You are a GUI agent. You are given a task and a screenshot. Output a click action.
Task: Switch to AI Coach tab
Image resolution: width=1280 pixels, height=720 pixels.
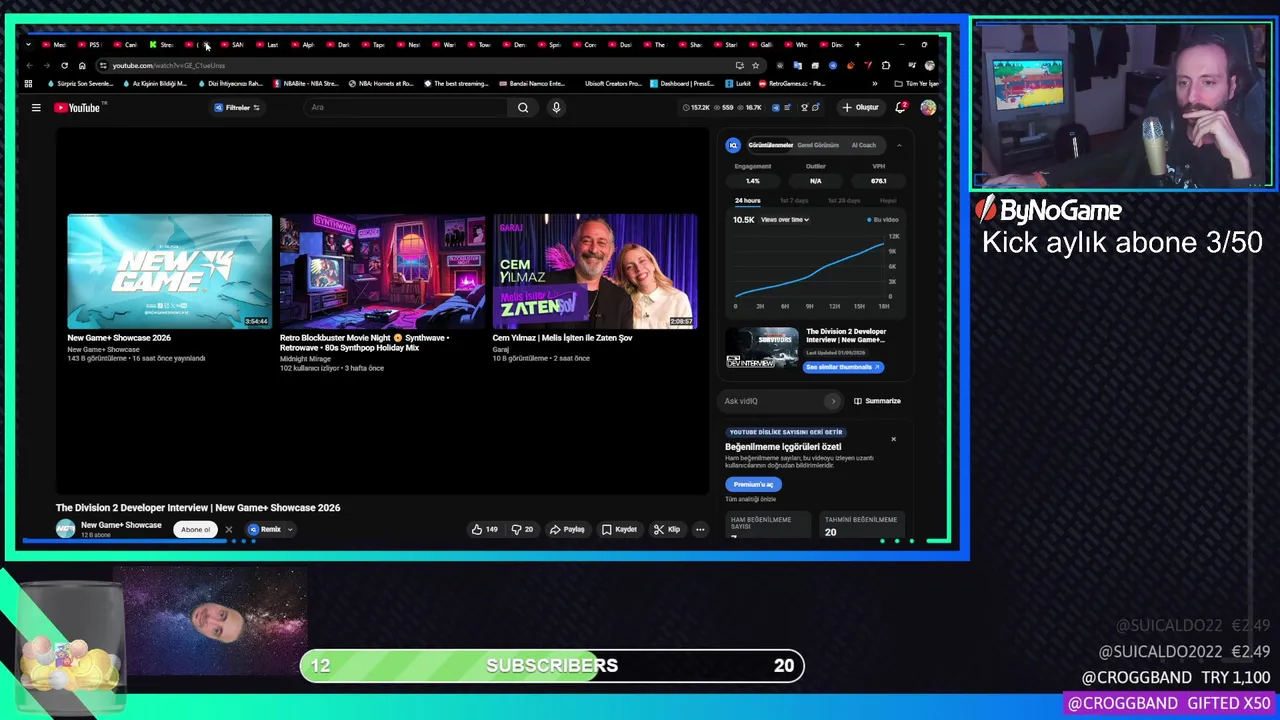(863, 145)
